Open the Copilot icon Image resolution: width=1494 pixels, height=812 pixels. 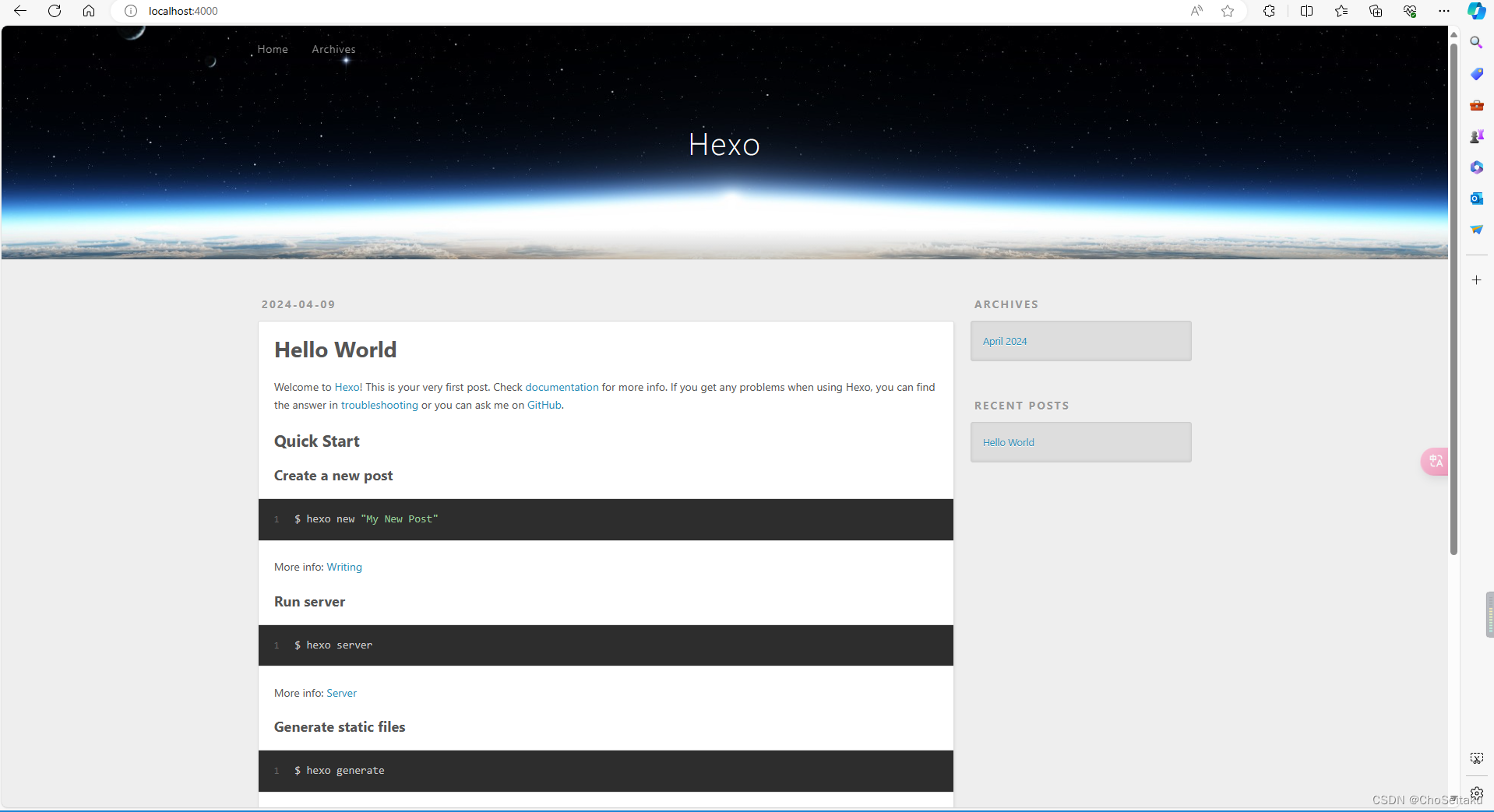coord(1476,11)
